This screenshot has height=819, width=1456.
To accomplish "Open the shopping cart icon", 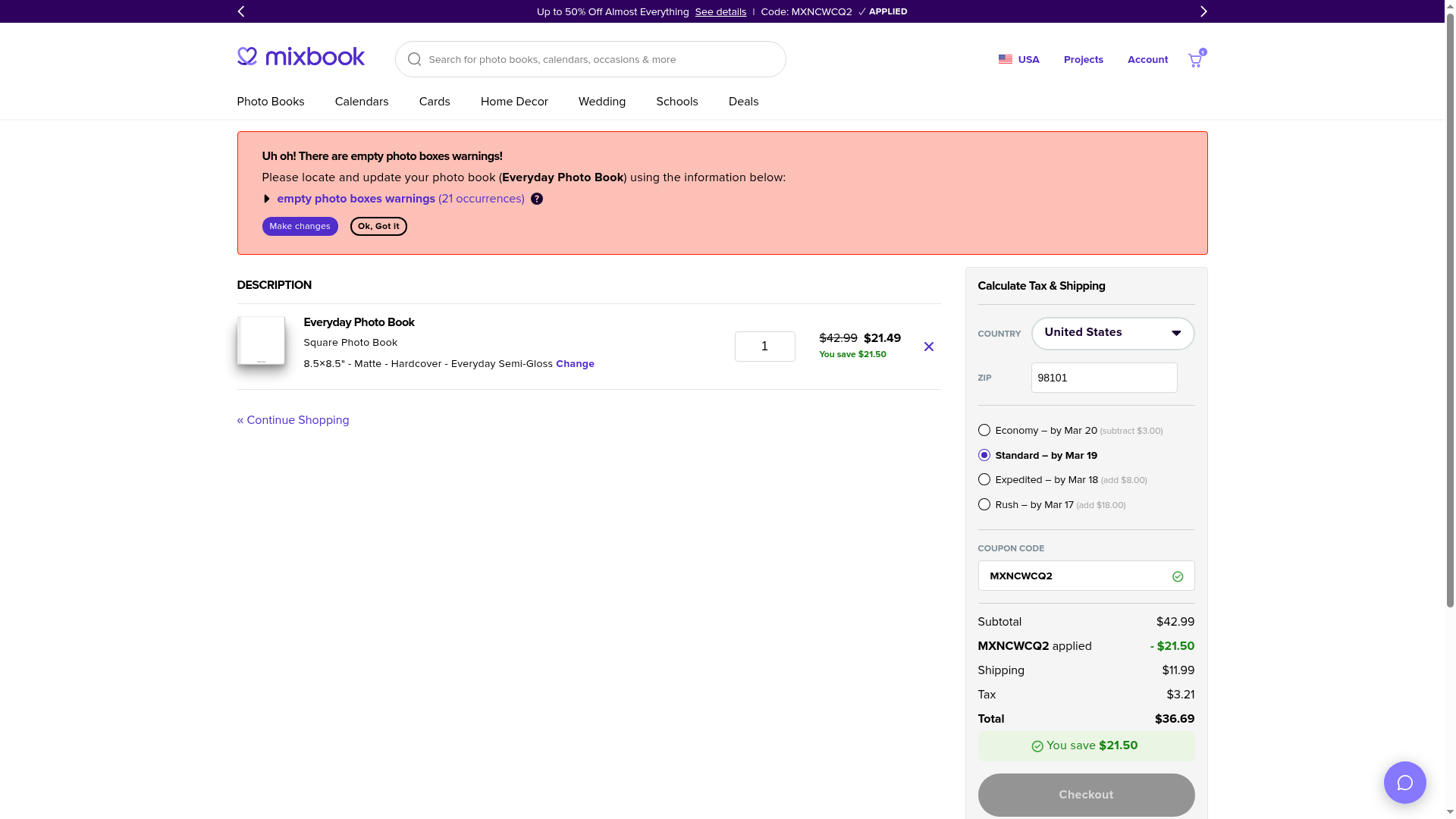I will 1195,60.
